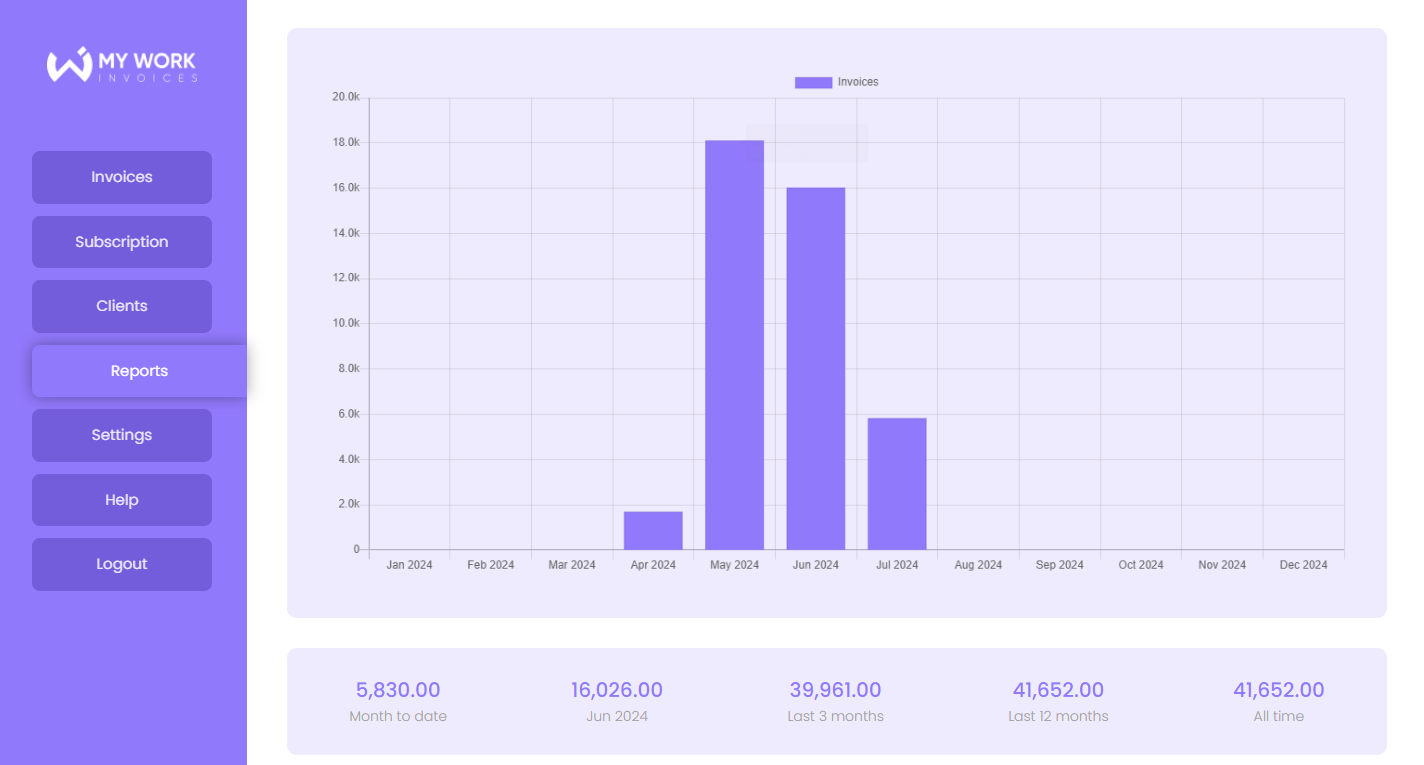1424x765 pixels.
Task: Select the Reports menu item
Action: 139,371
